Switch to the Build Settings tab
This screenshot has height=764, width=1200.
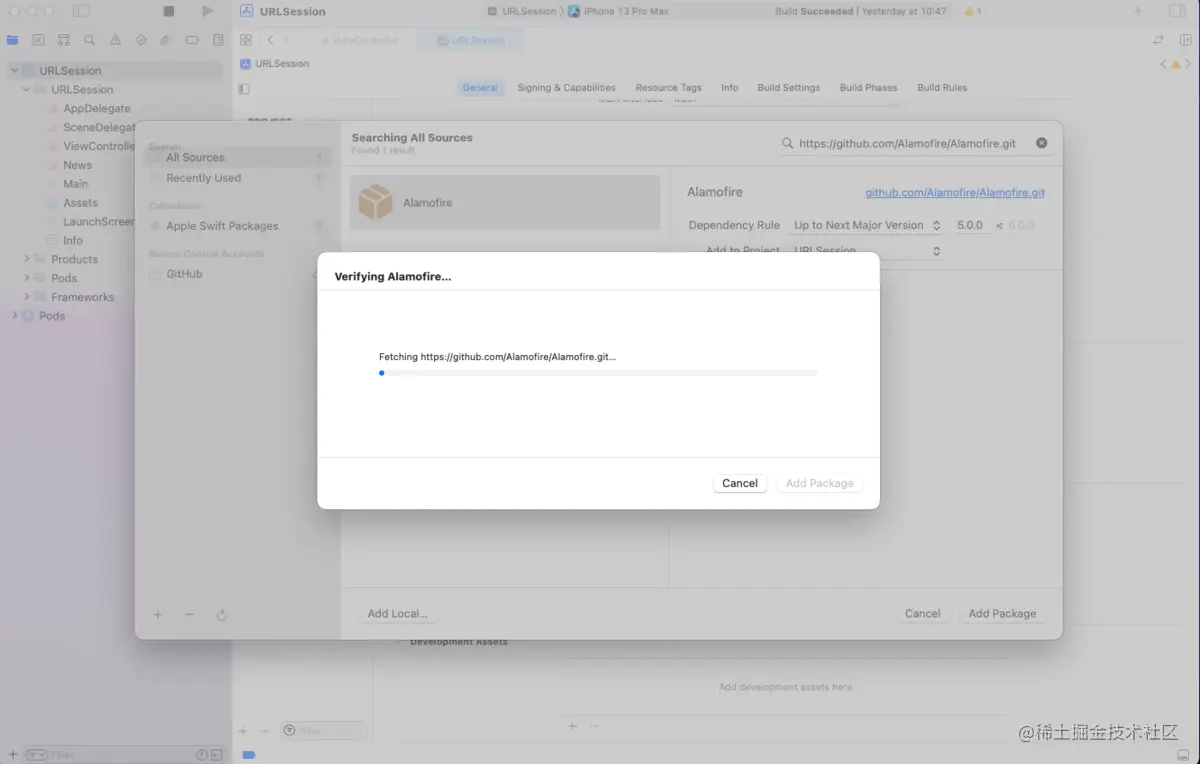point(789,88)
